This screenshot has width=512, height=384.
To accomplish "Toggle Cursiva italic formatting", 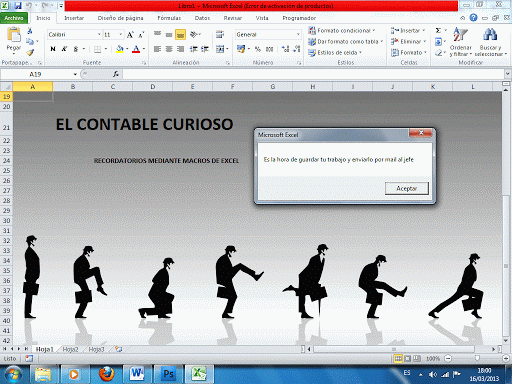I will [64, 49].
